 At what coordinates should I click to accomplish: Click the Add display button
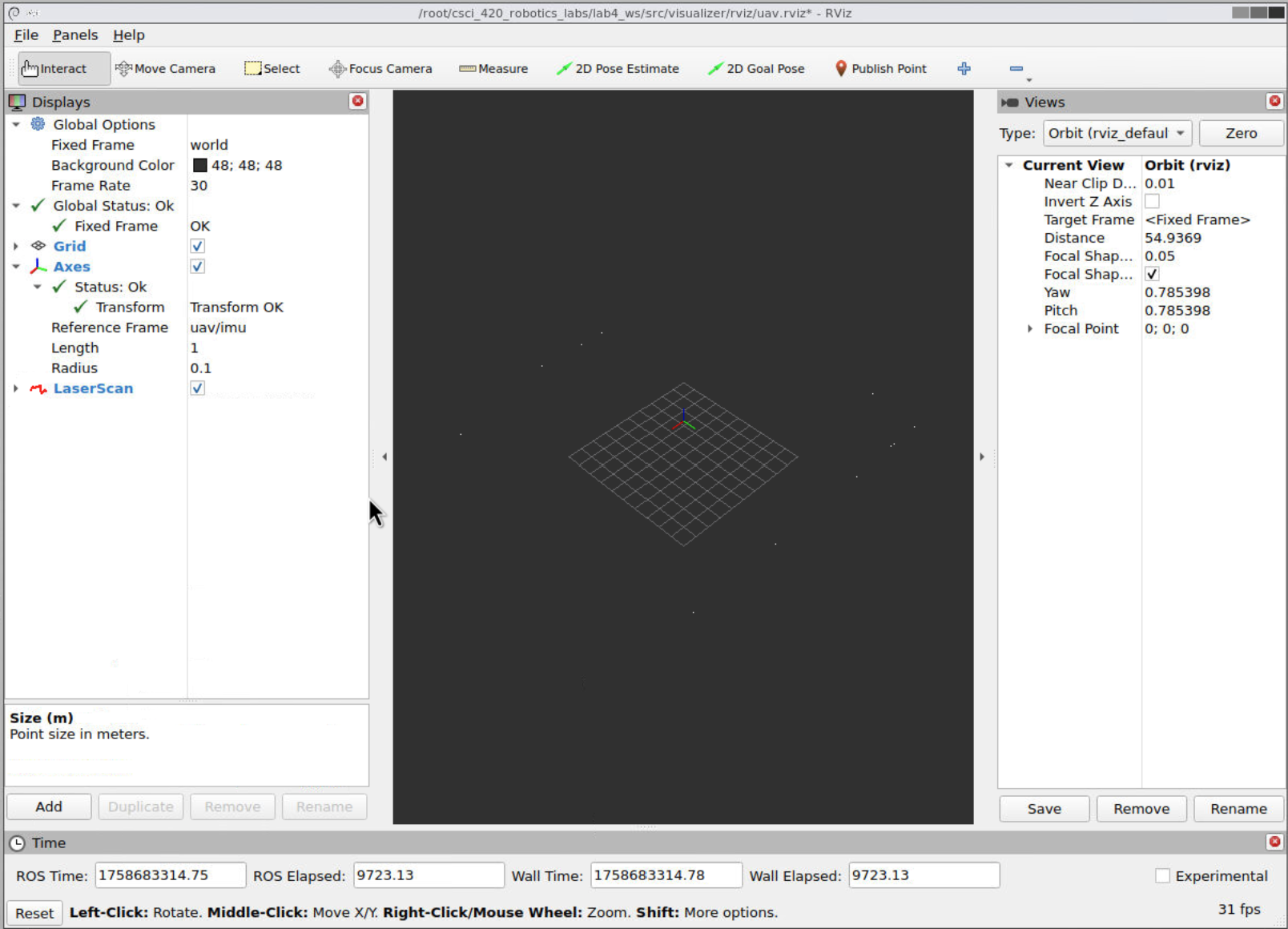pos(49,806)
